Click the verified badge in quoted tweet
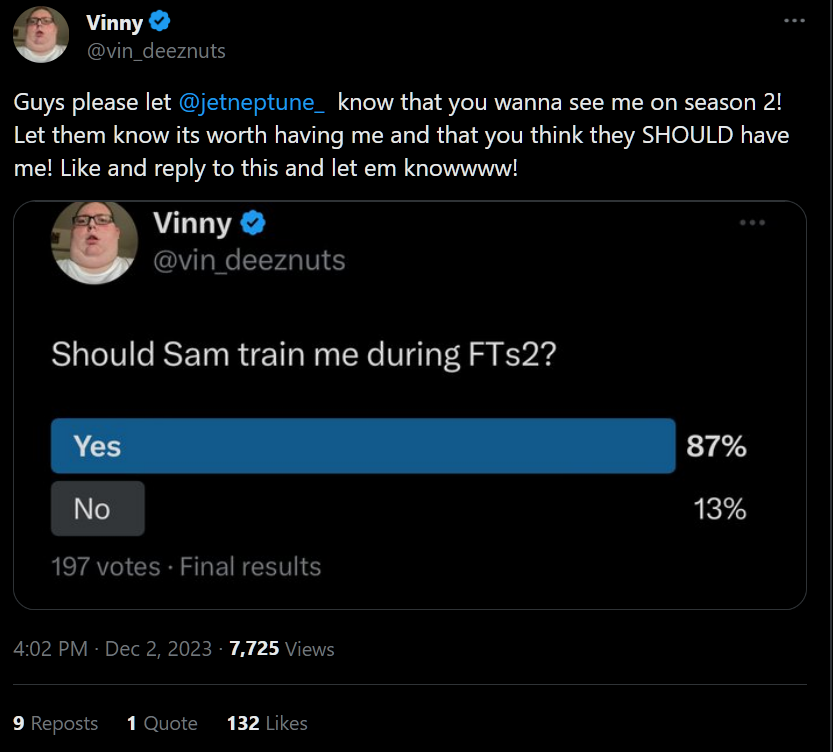 click(x=254, y=224)
